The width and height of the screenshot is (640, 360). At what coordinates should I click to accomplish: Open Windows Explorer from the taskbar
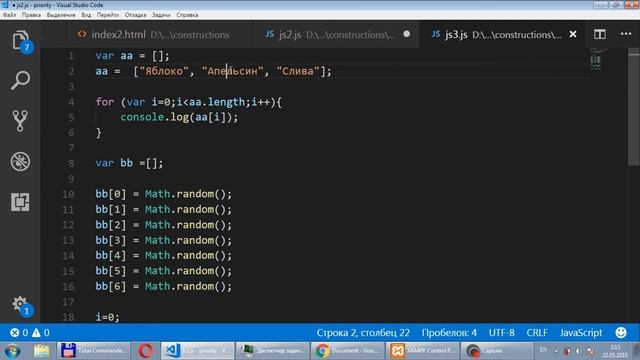pos(41,351)
